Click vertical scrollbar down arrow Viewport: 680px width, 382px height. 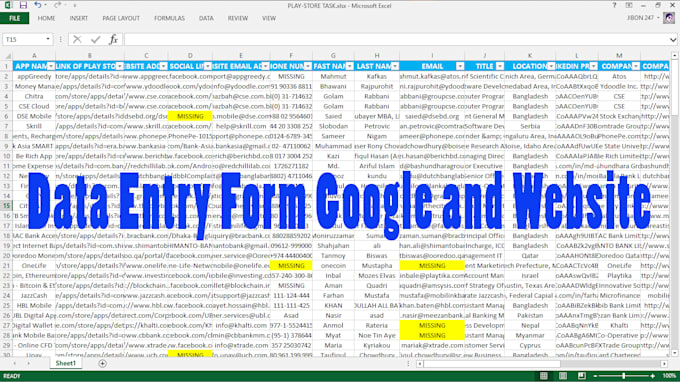pyautogui.click(x=674, y=353)
